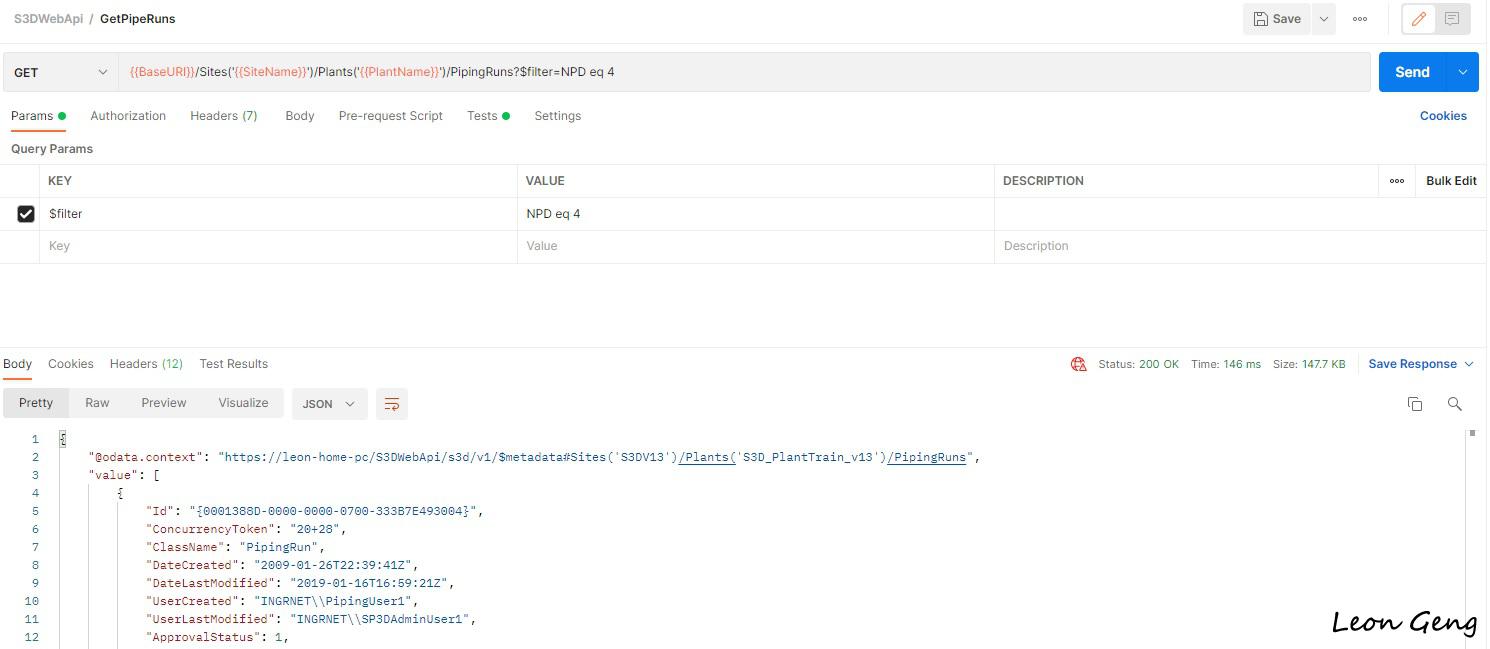Click the 'NPD eq 4' value cell
The height and width of the screenshot is (649, 1490).
click(x=756, y=214)
